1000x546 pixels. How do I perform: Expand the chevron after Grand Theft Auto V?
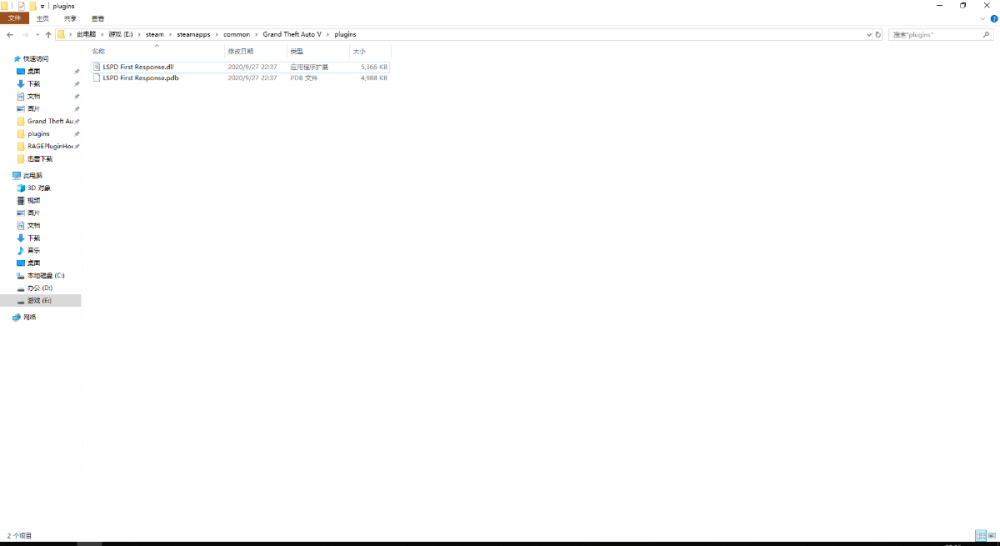(x=328, y=34)
